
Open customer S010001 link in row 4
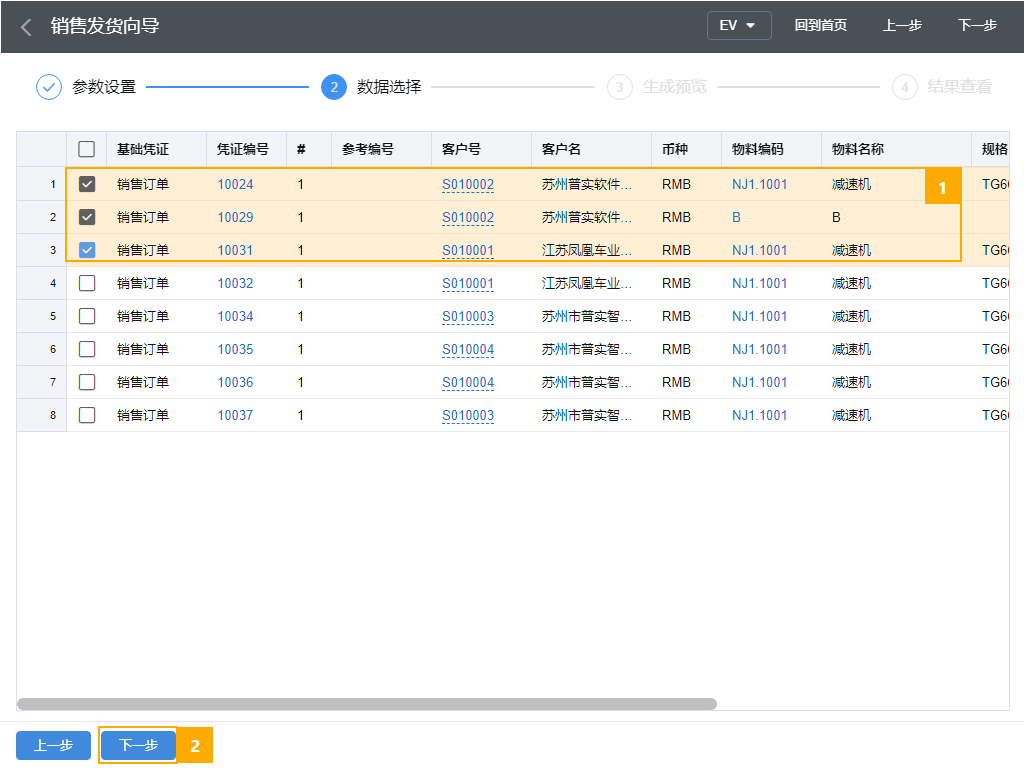[x=468, y=283]
